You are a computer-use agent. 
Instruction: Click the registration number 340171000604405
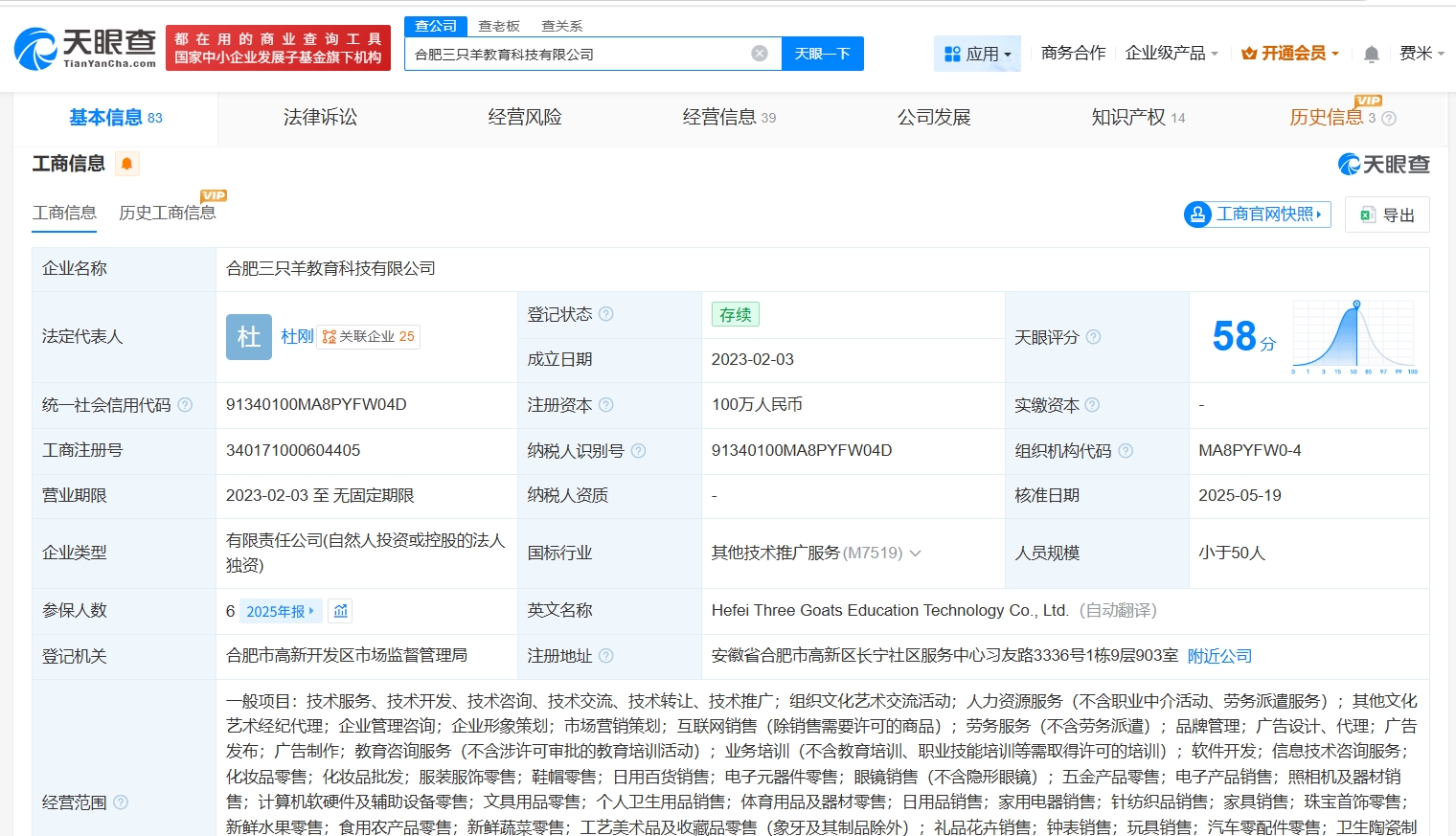pos(293,450)
